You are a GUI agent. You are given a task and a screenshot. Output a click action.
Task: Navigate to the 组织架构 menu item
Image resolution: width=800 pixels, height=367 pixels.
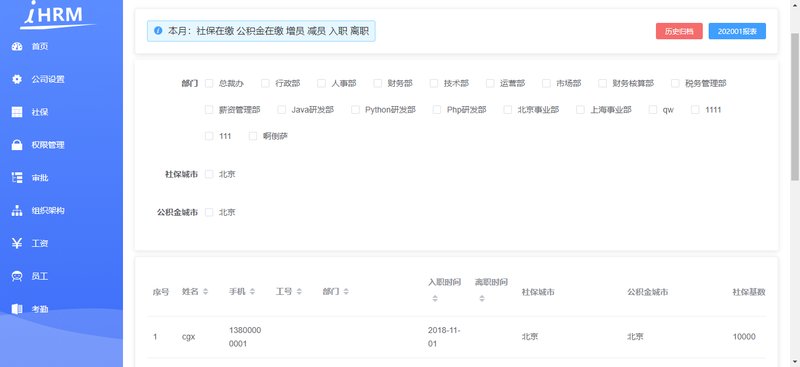point(61,210)
